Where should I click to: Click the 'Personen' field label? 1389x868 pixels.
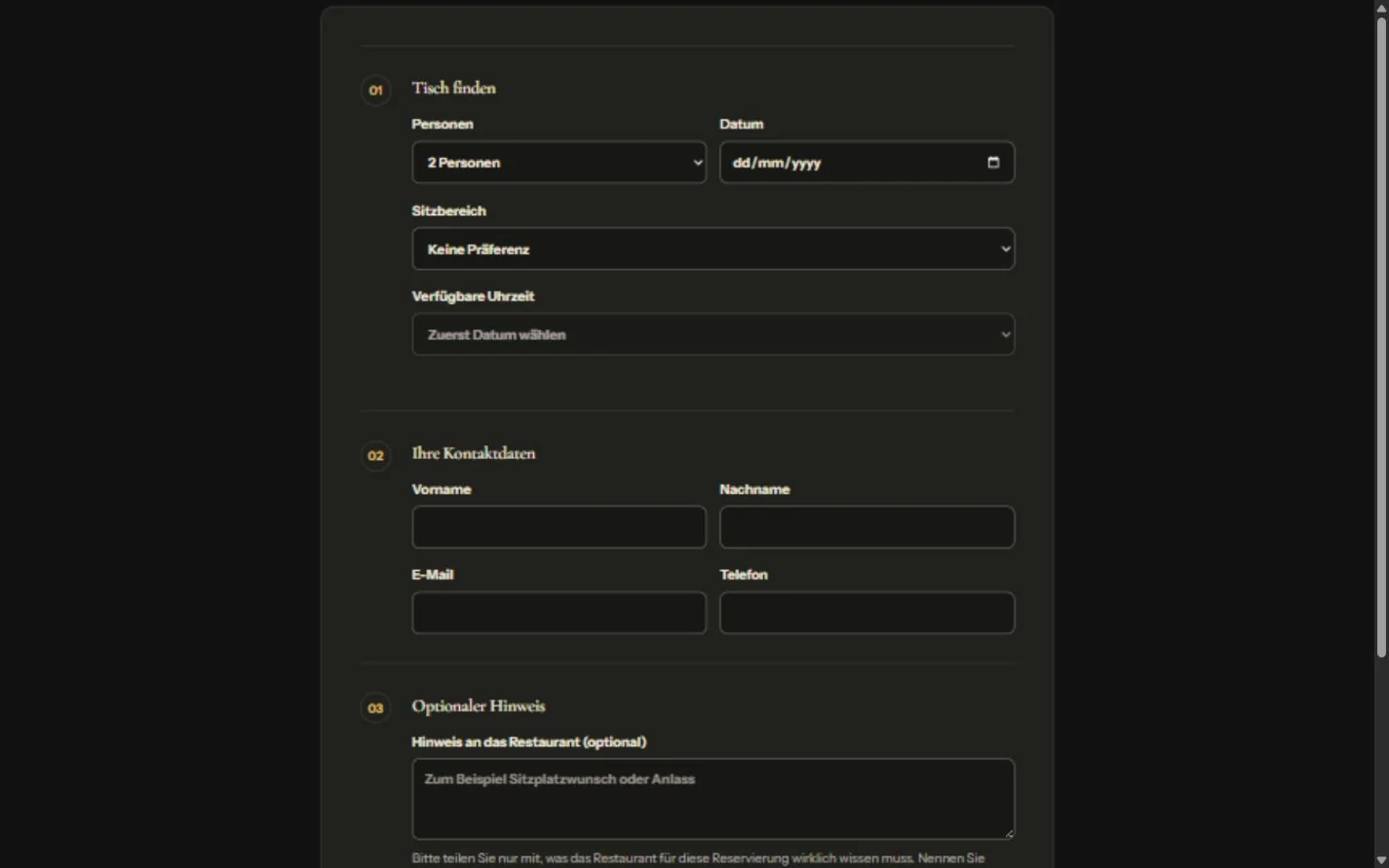443,124
